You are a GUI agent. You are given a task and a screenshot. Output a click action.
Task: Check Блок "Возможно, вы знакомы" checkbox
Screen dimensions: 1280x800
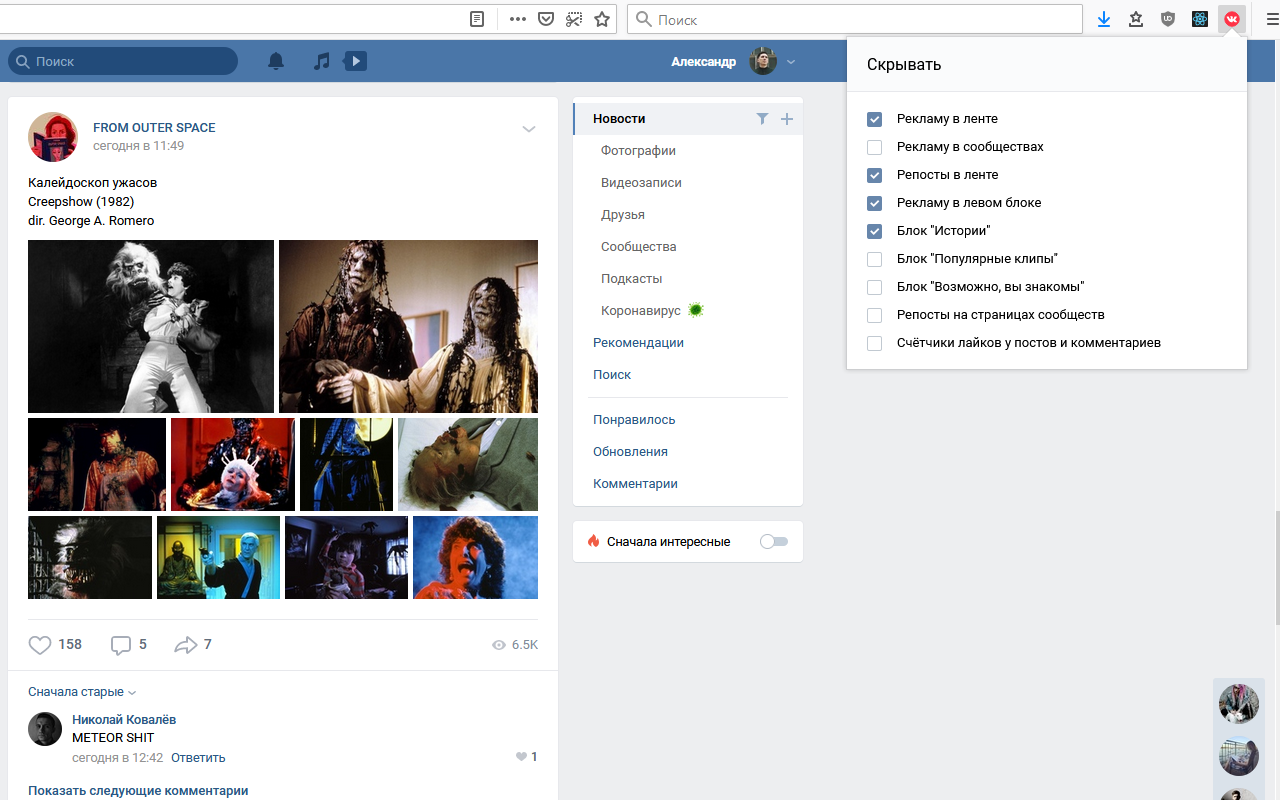tap(875, 287)
